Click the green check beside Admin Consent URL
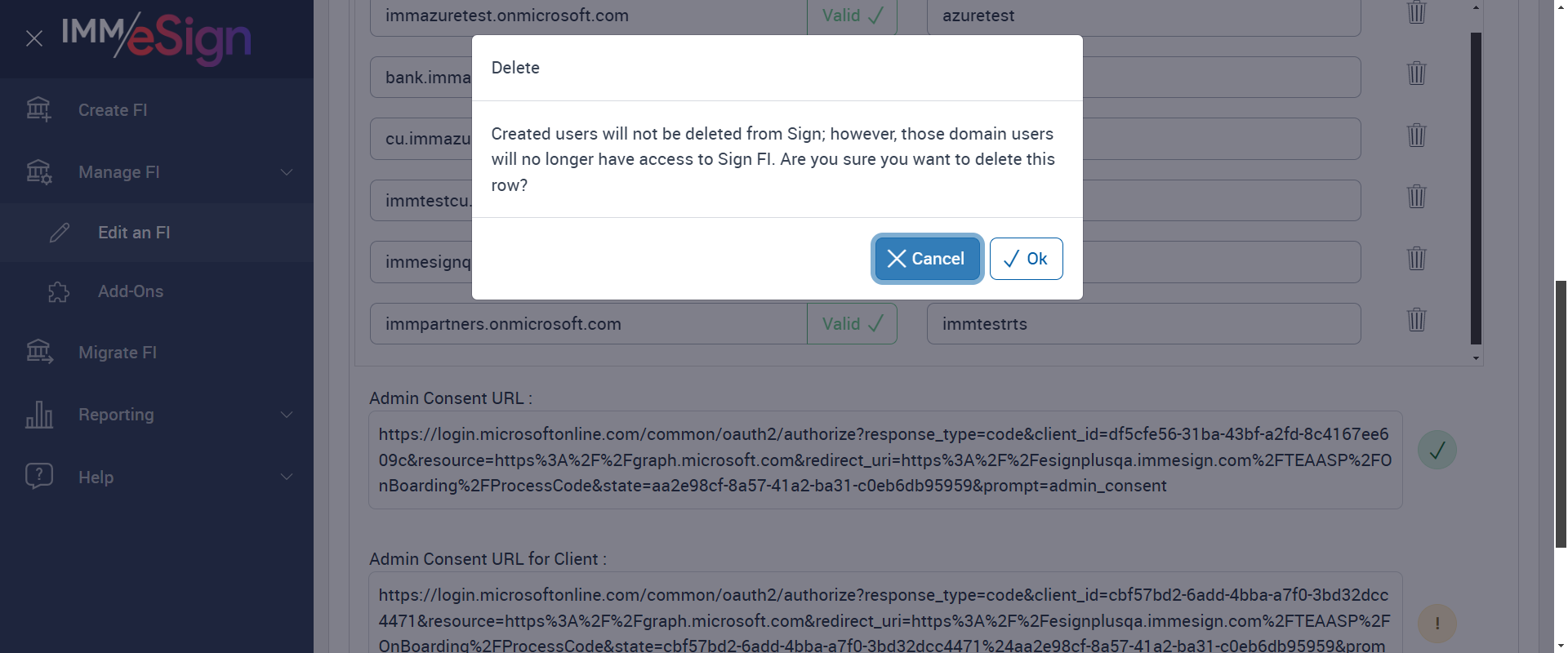This screenshot has width=1568, height=653. coord(1437,450)
